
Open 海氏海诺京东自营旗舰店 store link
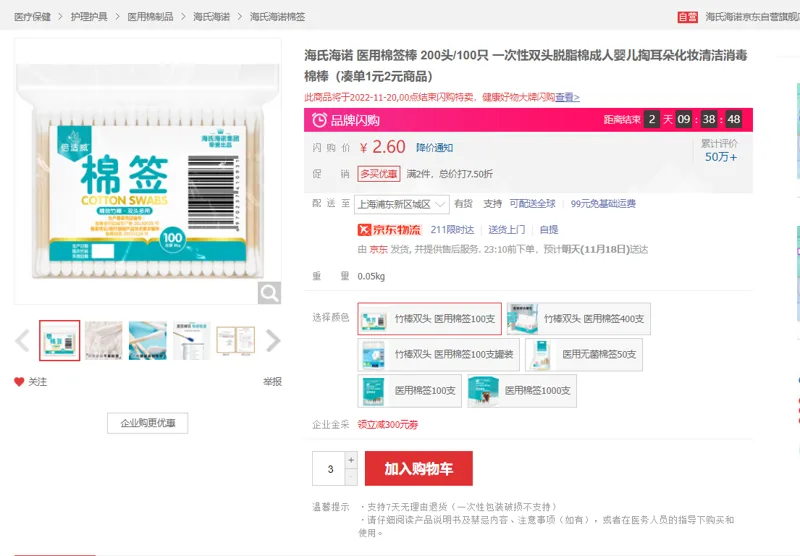(753, 17)
